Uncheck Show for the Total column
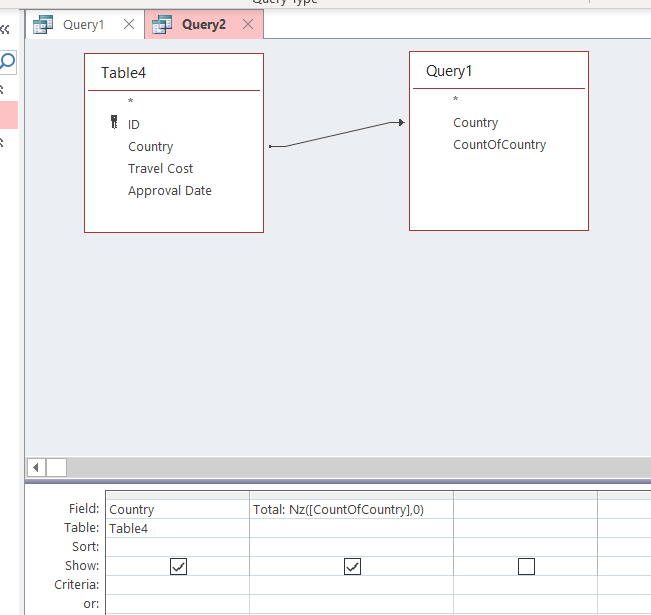This screenshot has height=615, width=651. [x=352, y=566]
